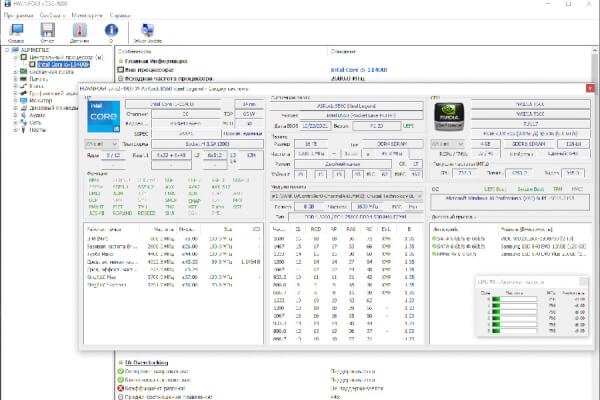The height and width of the screenshot is (400, 600).
Task: Open the GPU #0 selector dropdown
Action: coord(448,144)
